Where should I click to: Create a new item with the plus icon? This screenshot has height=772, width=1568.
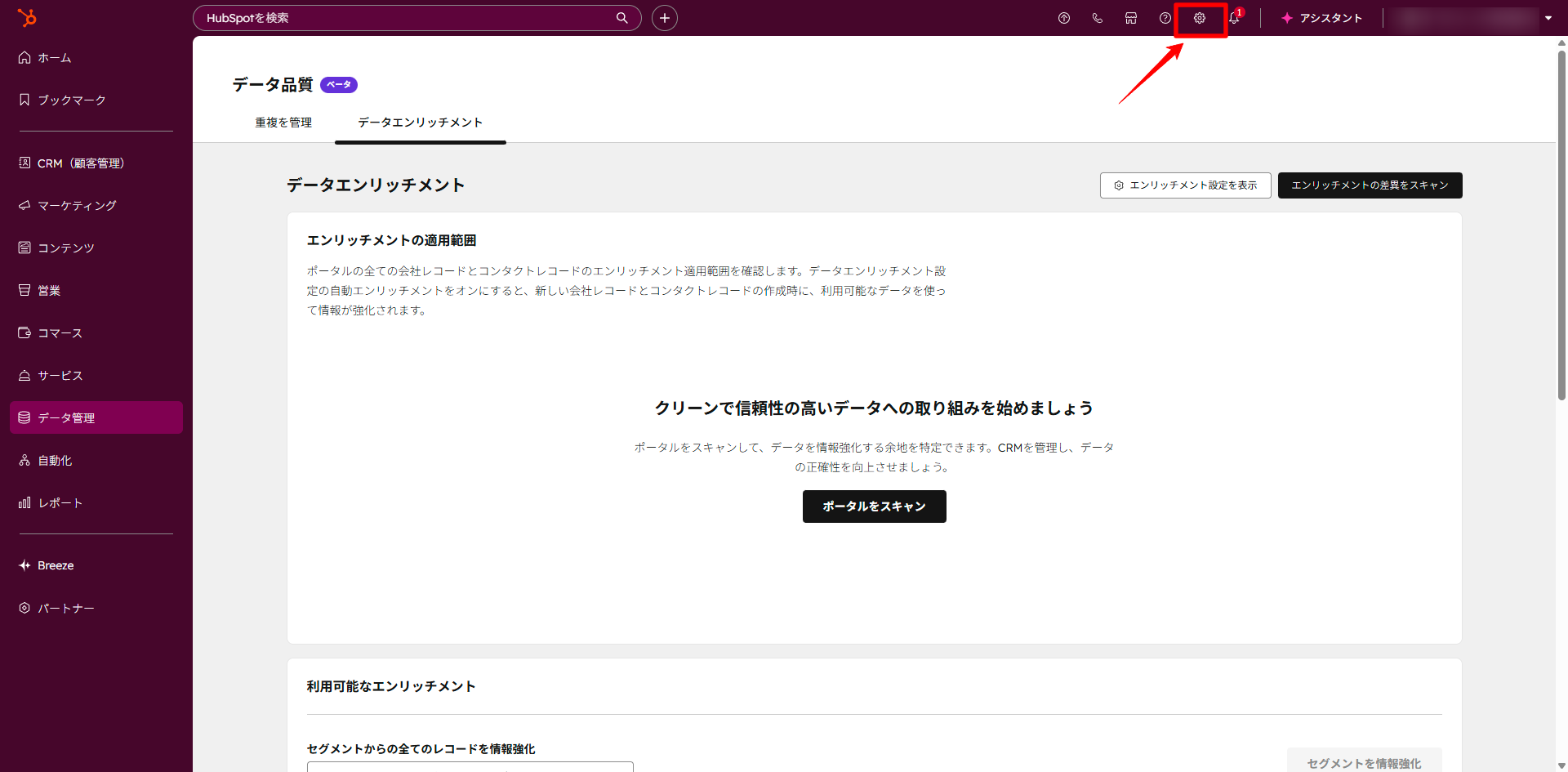[x=664, y=17]
